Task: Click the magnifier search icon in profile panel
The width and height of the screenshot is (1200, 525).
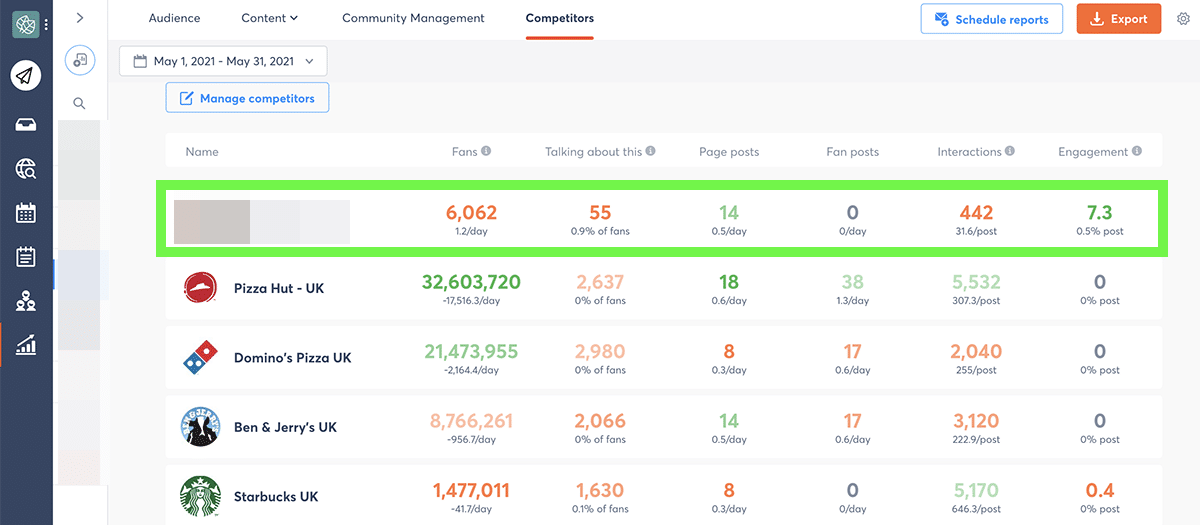Action: (79, 103)
